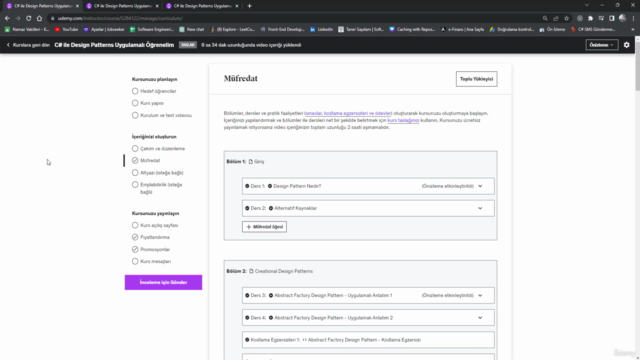Show more bookmarks with the overflow chevron

coord(633,29)
